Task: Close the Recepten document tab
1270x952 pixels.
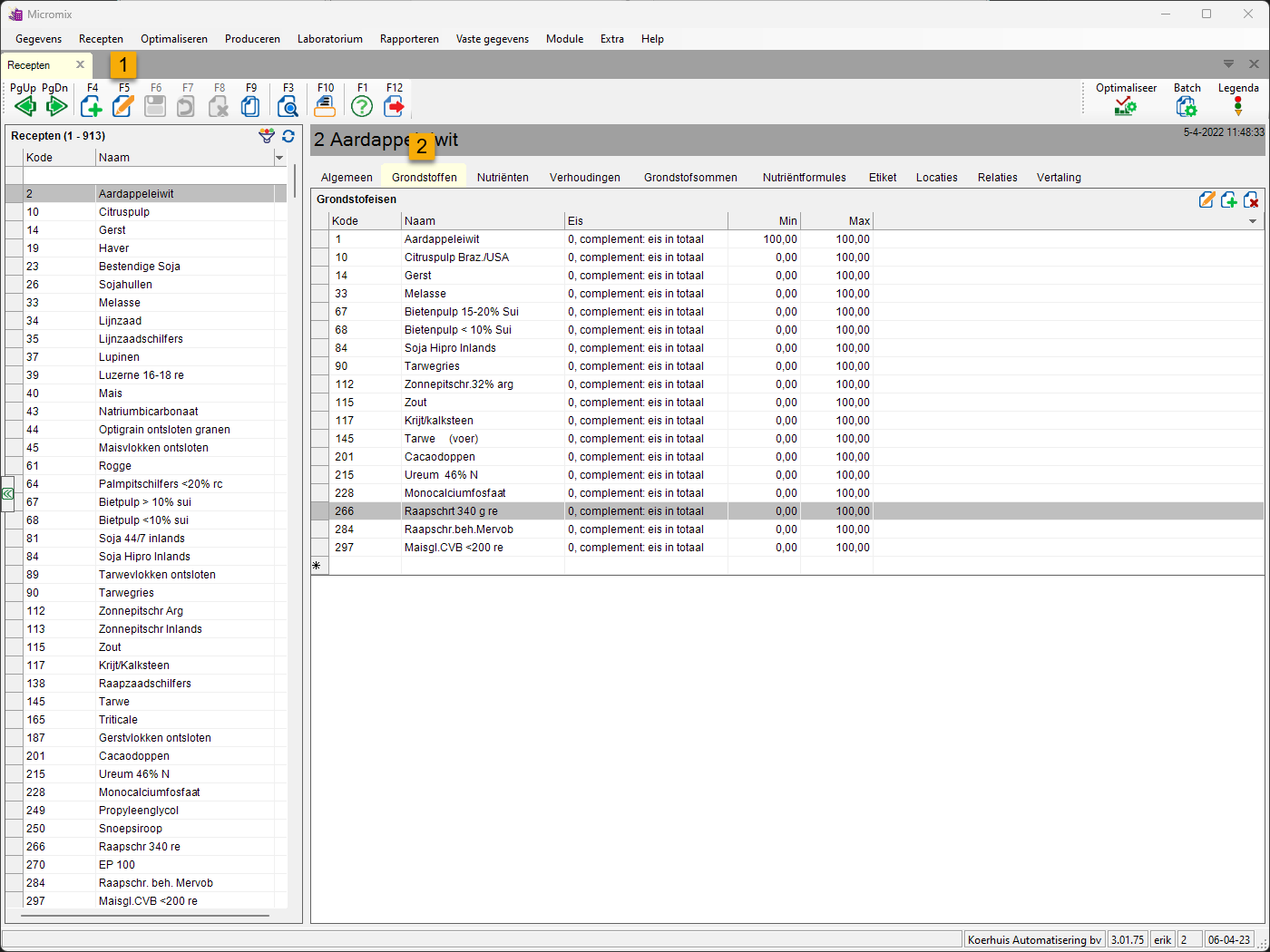Action: tap(80, 64)
